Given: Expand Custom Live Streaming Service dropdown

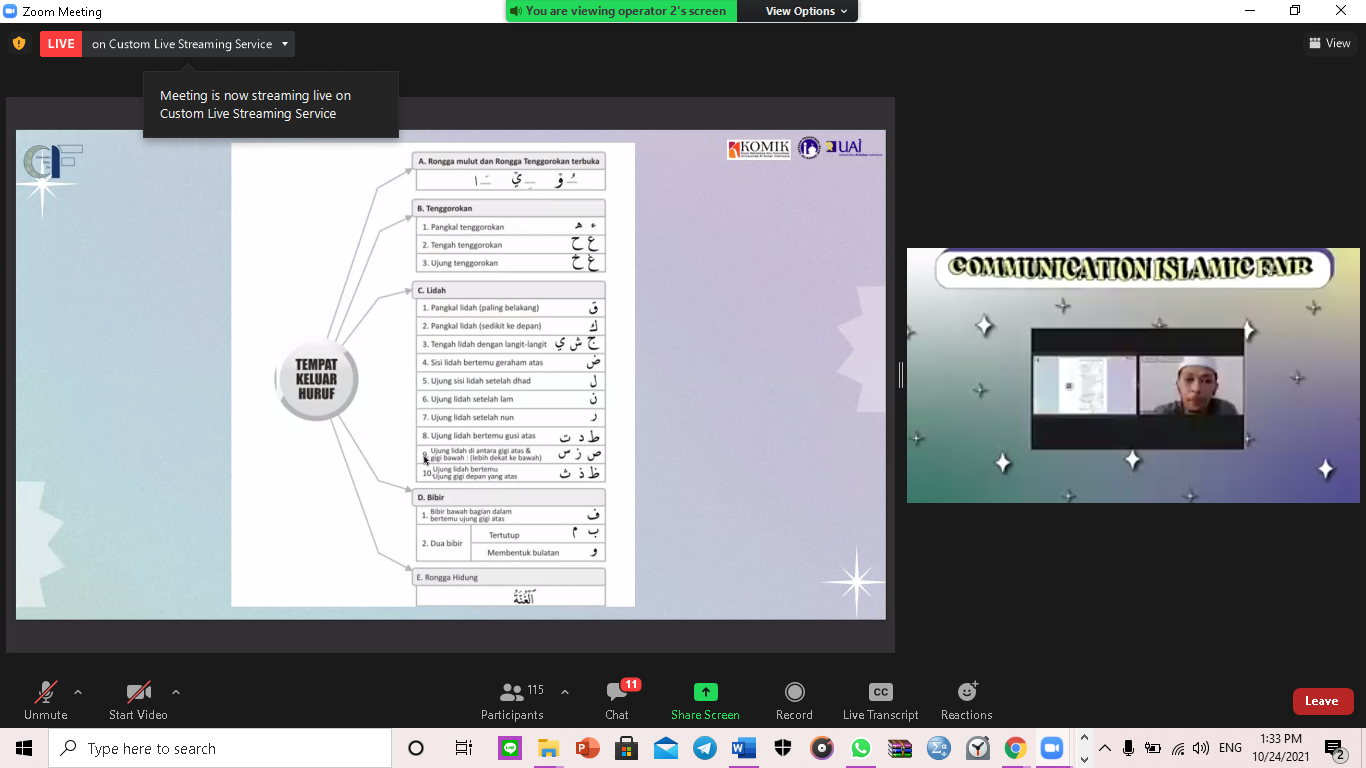Looking at the screenshot, I should click(285, 44).
